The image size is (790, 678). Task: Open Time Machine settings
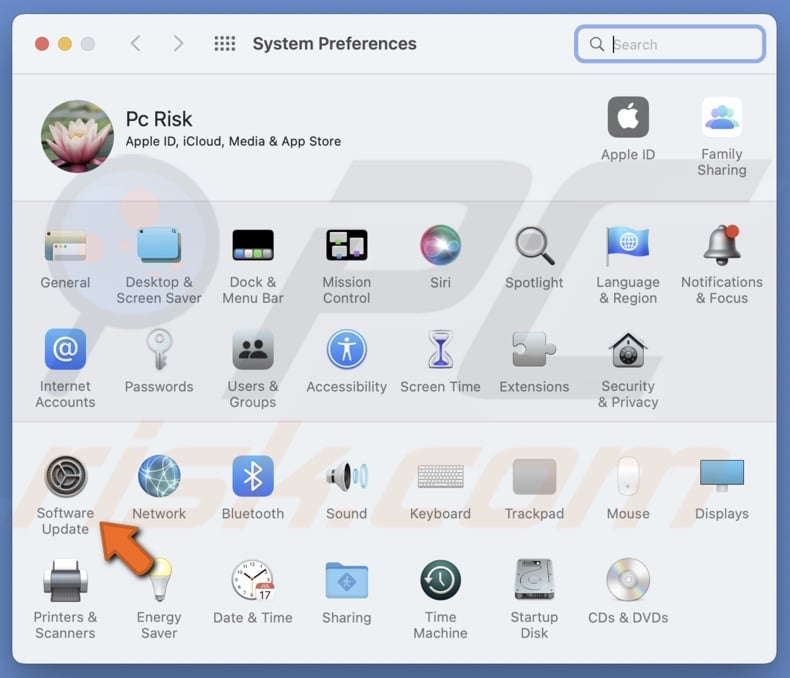[x=440, y=580]
